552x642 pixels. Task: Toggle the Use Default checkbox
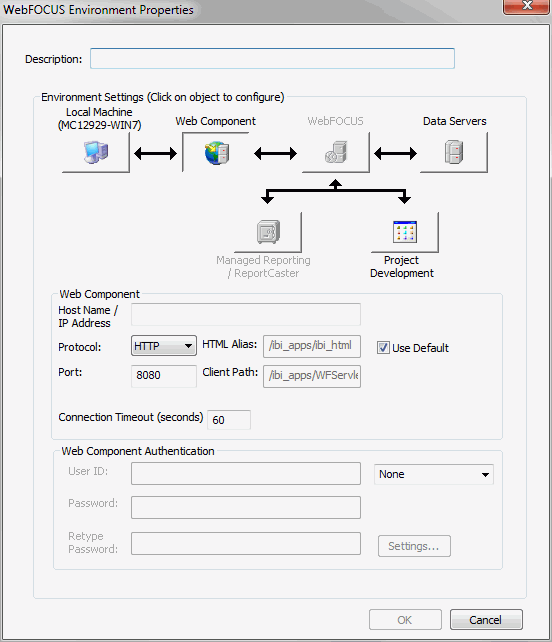pos(383,348)
